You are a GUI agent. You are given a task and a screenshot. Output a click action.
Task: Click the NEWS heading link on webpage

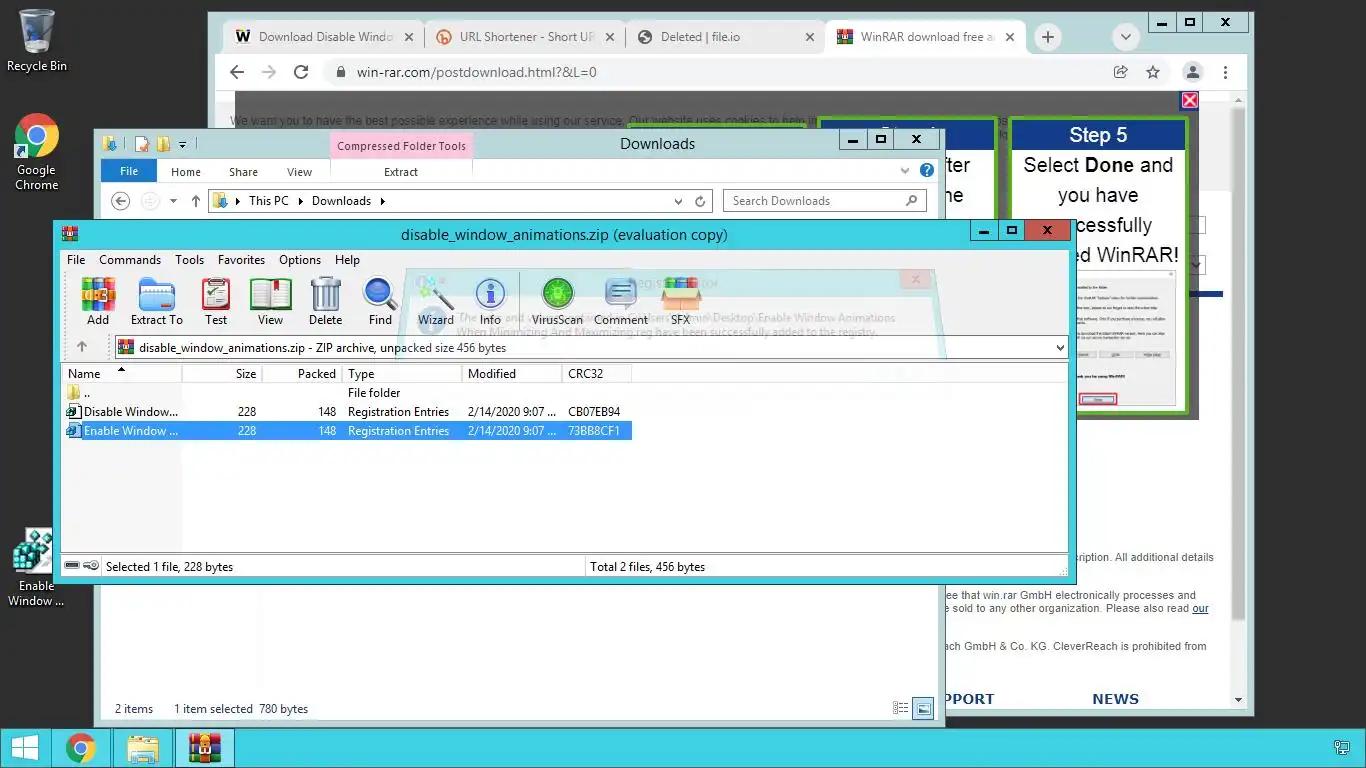1115,699
